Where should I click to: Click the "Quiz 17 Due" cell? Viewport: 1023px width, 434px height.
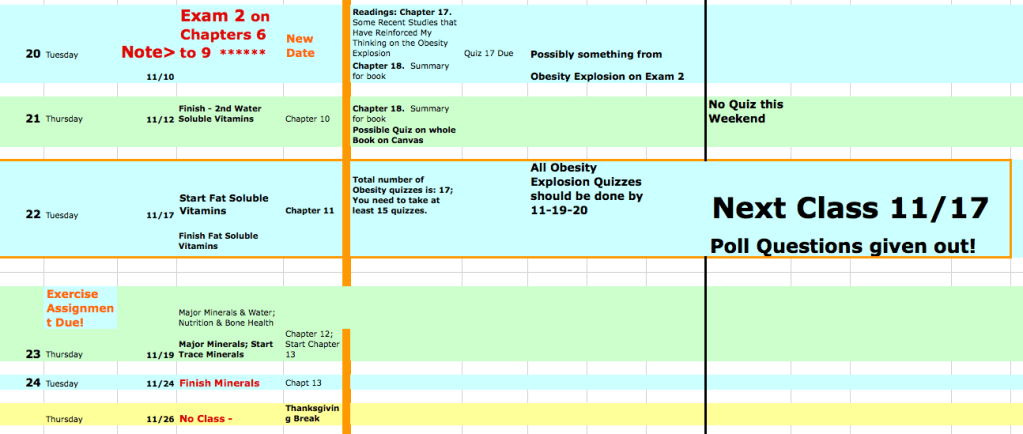click(x=489, y=53)
